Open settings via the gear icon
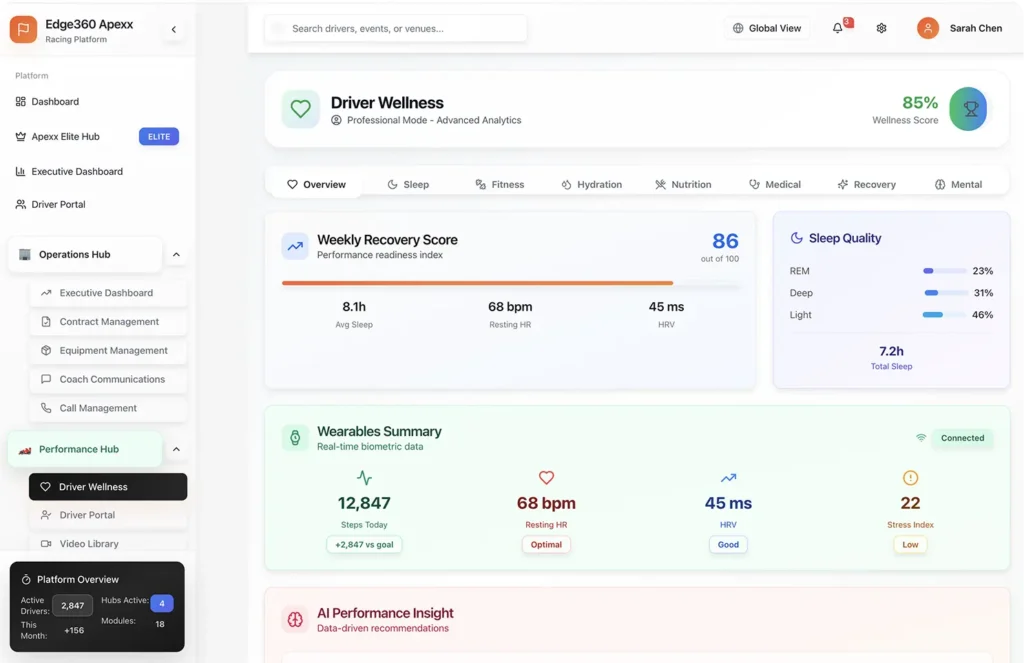The image size is (1024, 663). pos(881,28)
